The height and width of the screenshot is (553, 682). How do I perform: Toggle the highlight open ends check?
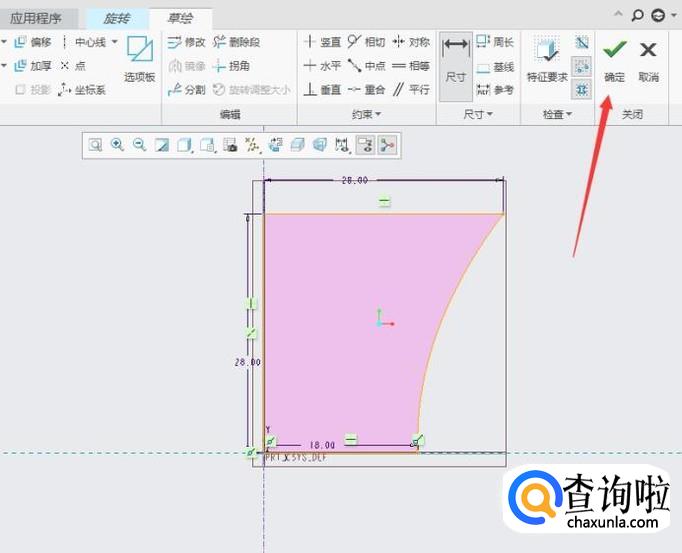pyautogui.click(x=582, y=67)
